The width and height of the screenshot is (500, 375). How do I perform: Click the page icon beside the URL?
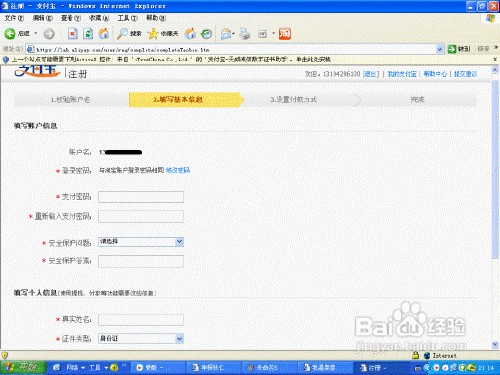(x=30, y=49)
